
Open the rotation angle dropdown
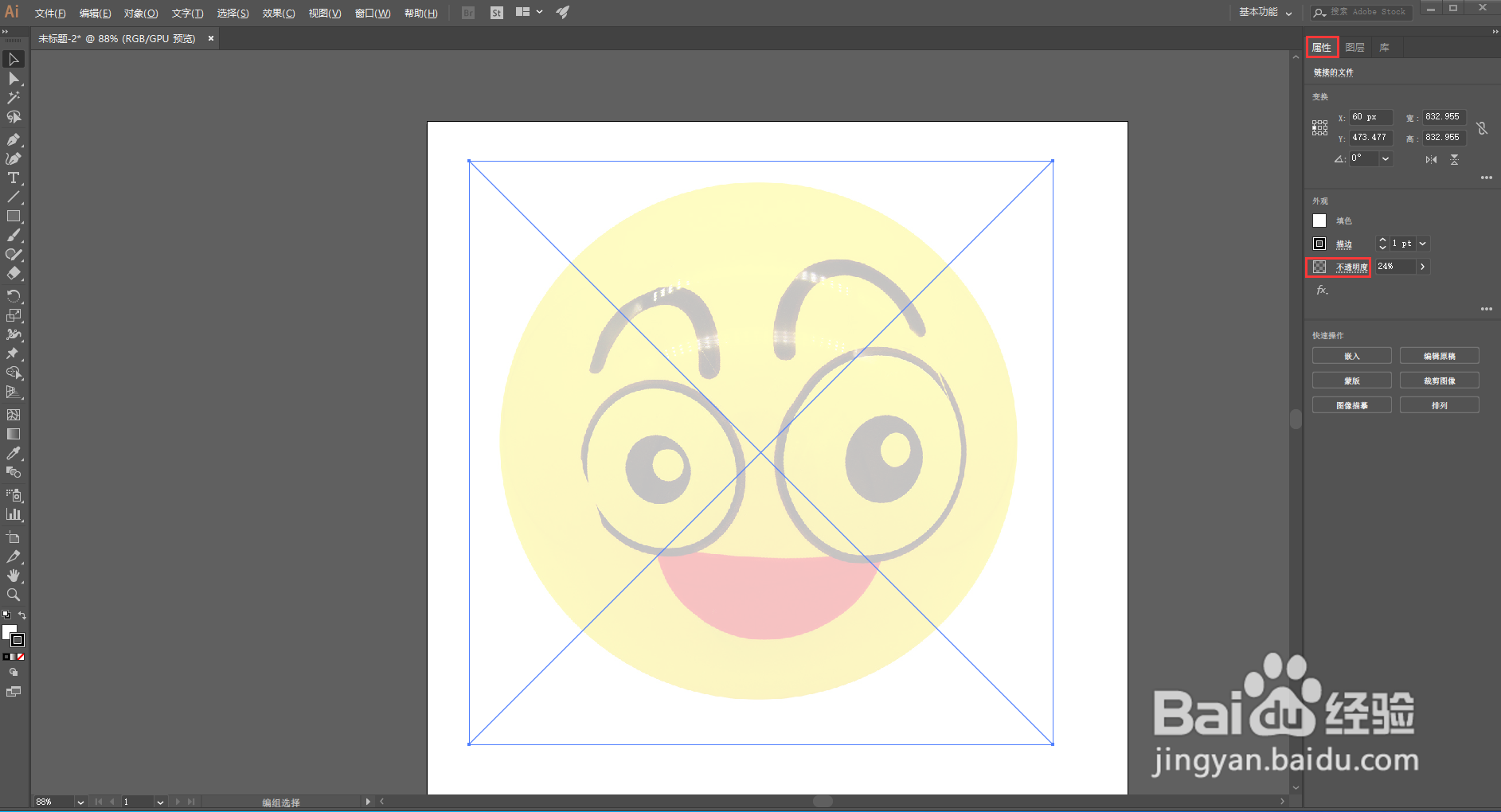pyautogui.click(x=1386, y=159)
